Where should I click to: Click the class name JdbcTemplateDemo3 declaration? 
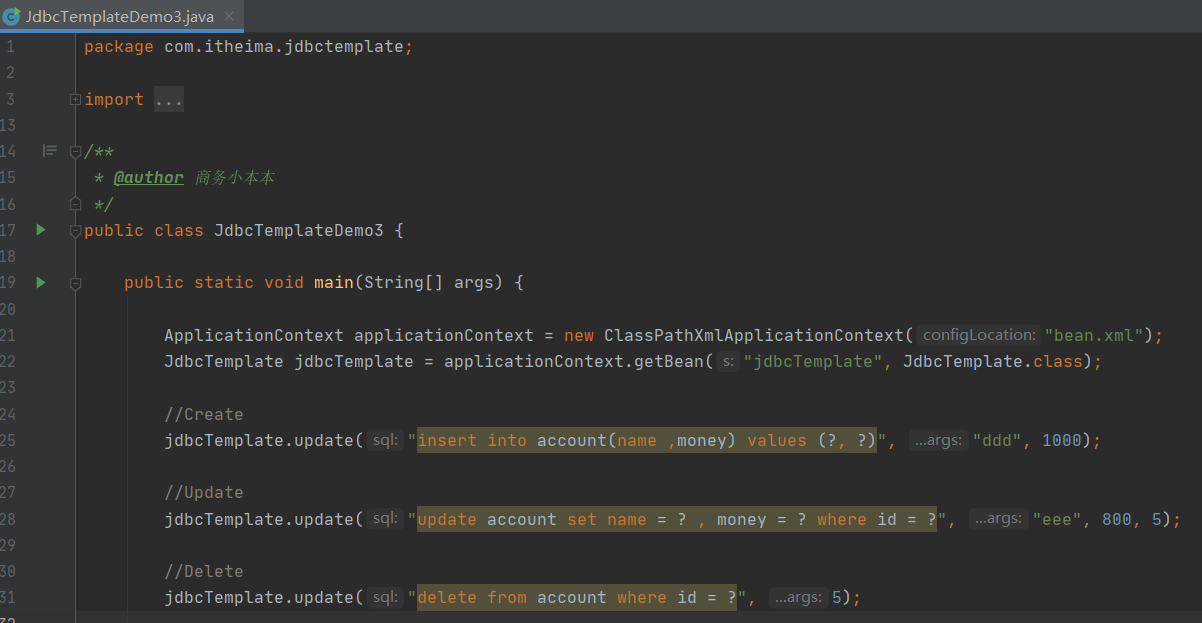299,230
